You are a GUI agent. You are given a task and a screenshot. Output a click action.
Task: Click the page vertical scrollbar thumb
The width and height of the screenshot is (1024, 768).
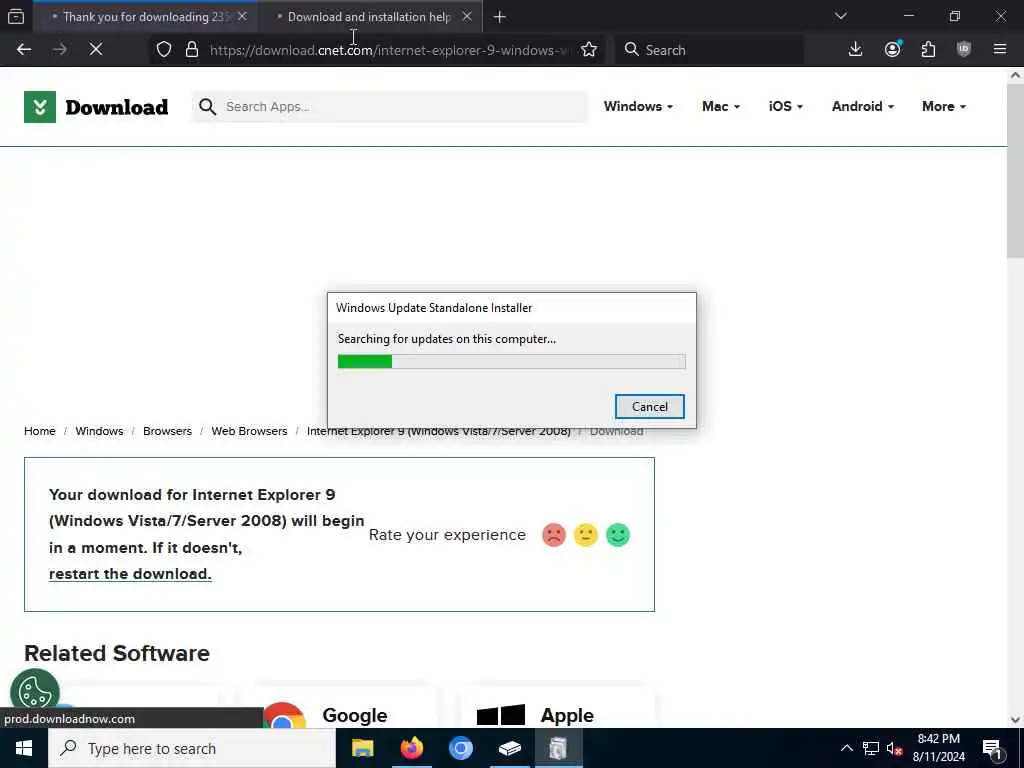pyautogui.click(x=1016, y=171)
